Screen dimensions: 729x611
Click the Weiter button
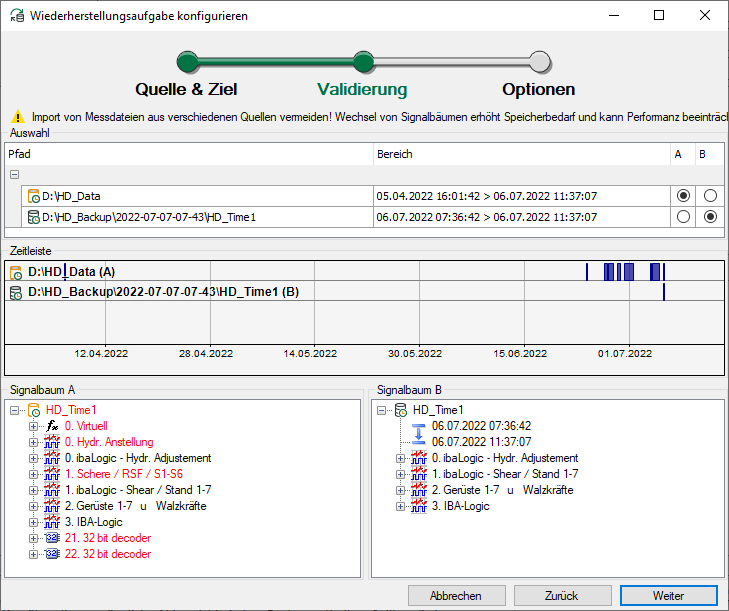tap(668, 595)
